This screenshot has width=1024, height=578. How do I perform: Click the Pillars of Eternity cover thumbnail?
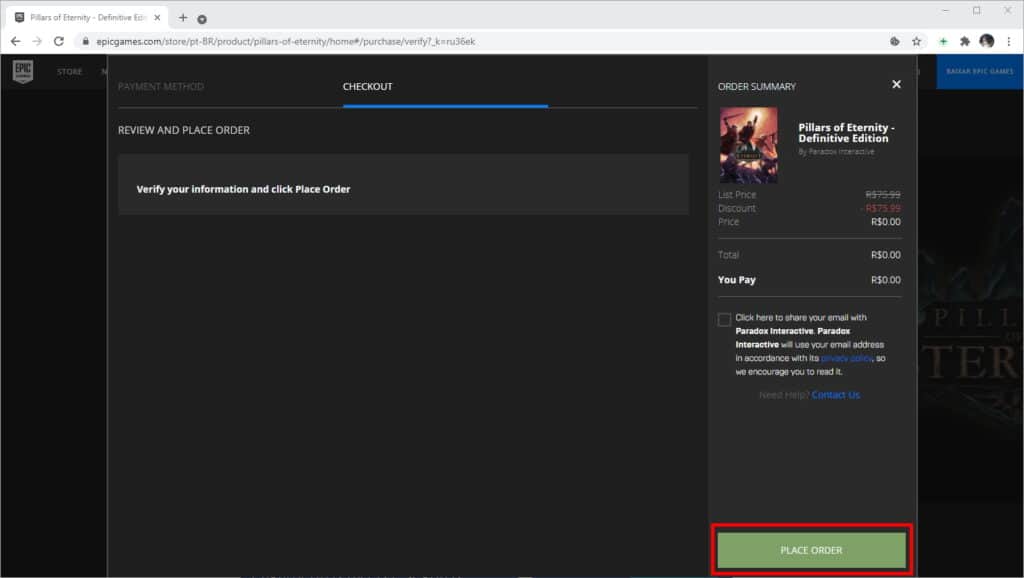pyautogui.click(x=748, y=145)
